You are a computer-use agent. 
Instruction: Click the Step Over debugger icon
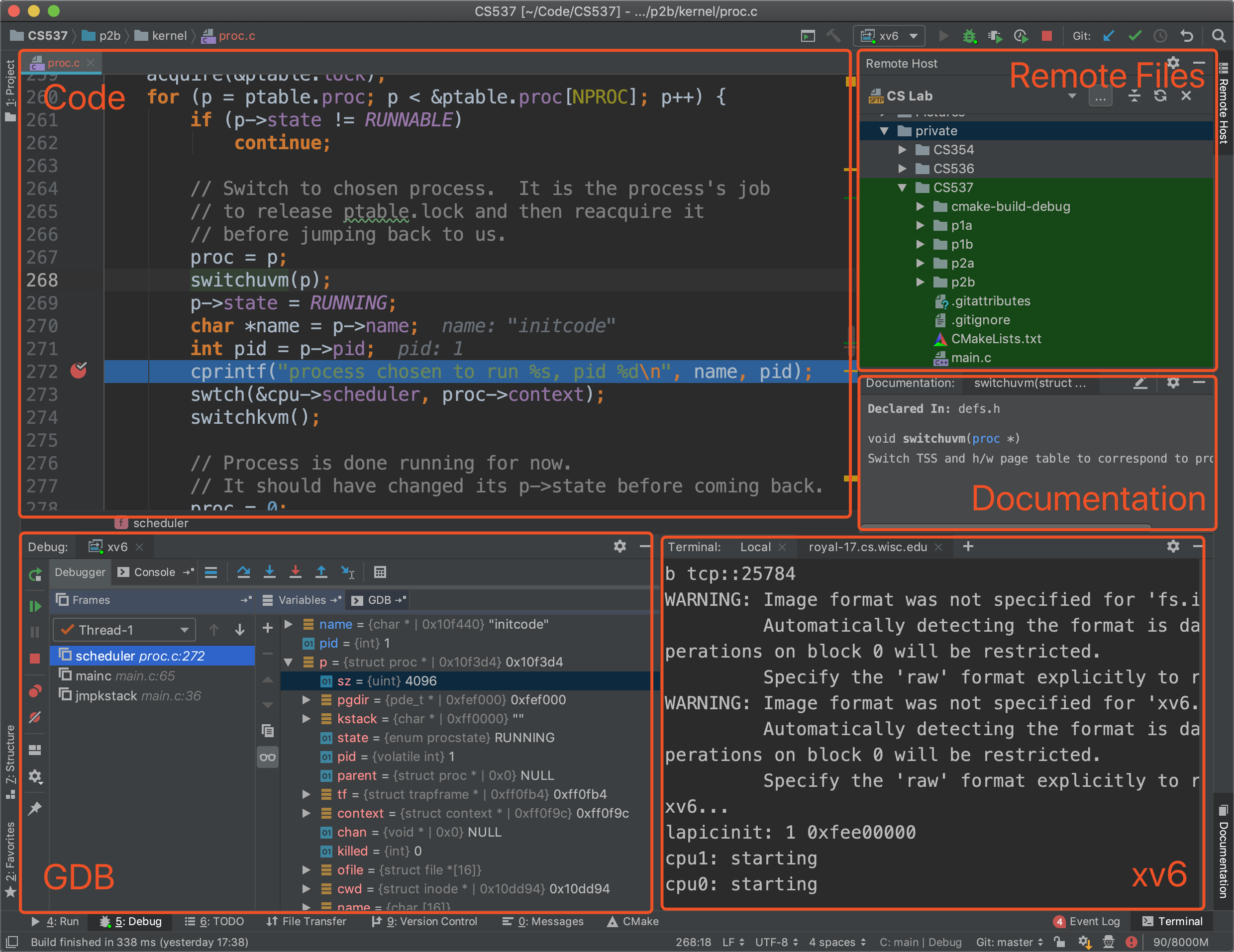(x=243, y=572)
